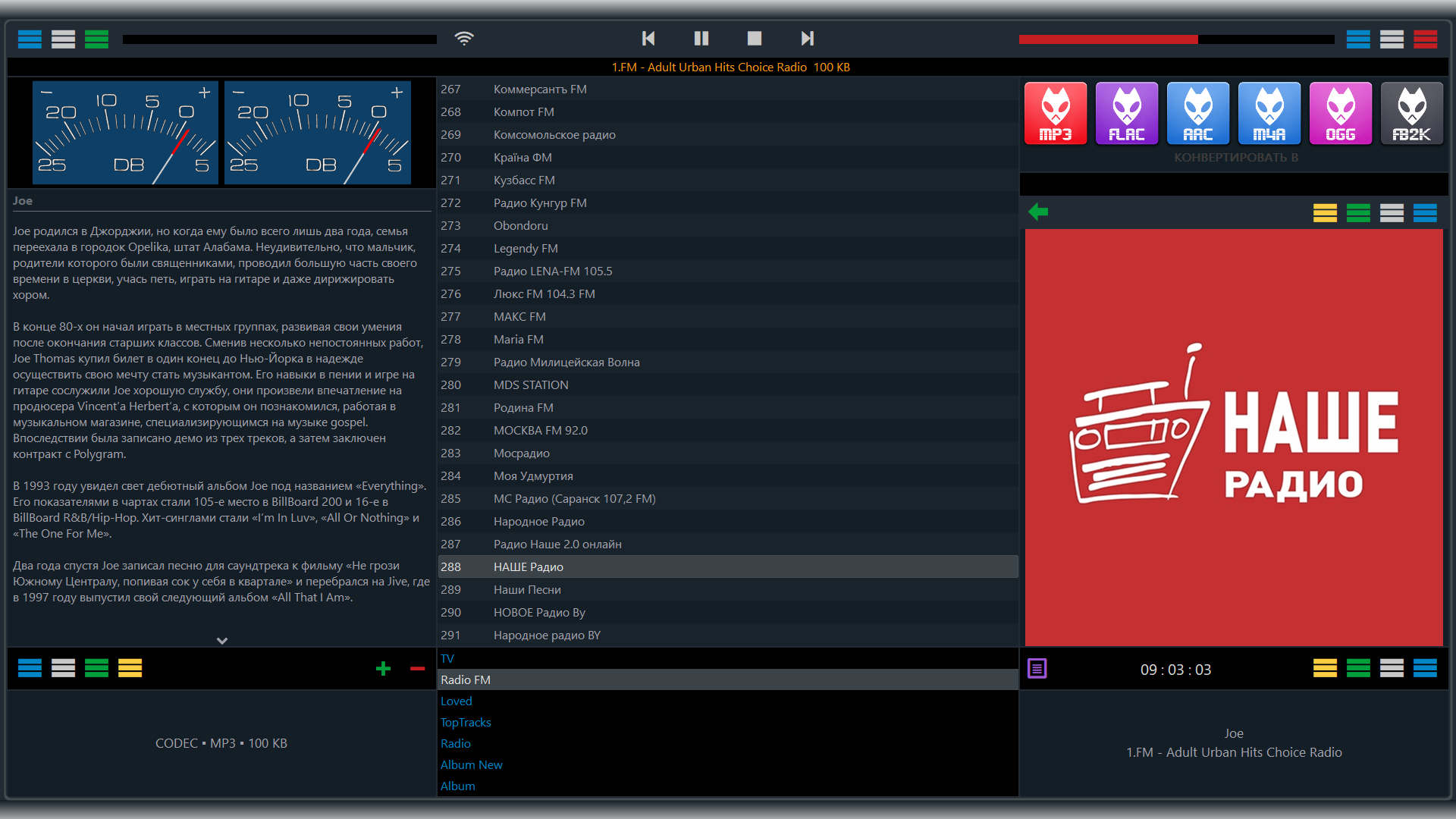
Task: Click the НАШЕ Радио cover thumbnail
Action: (1233, 438)
